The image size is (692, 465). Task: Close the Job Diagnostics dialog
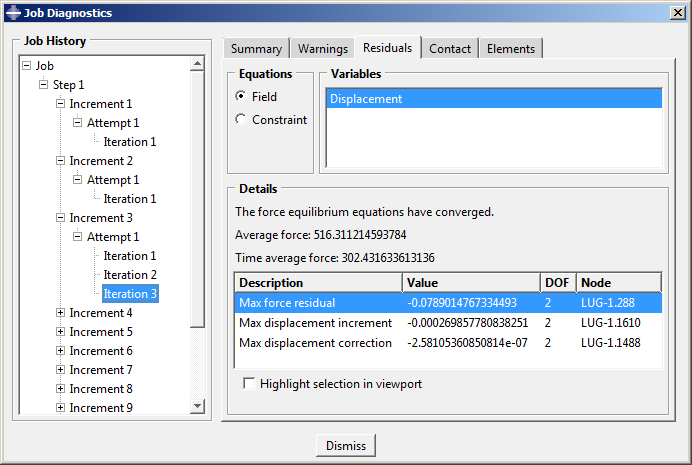[x=677, y=12]
